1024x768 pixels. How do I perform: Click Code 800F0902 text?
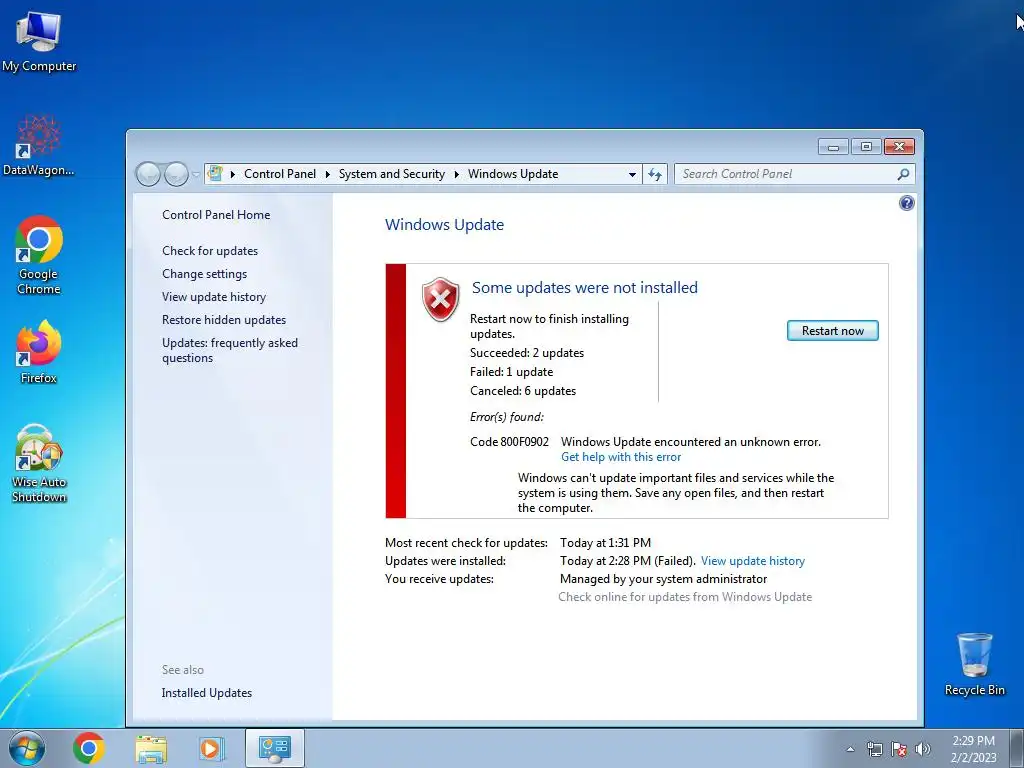(x=509, y=442)
